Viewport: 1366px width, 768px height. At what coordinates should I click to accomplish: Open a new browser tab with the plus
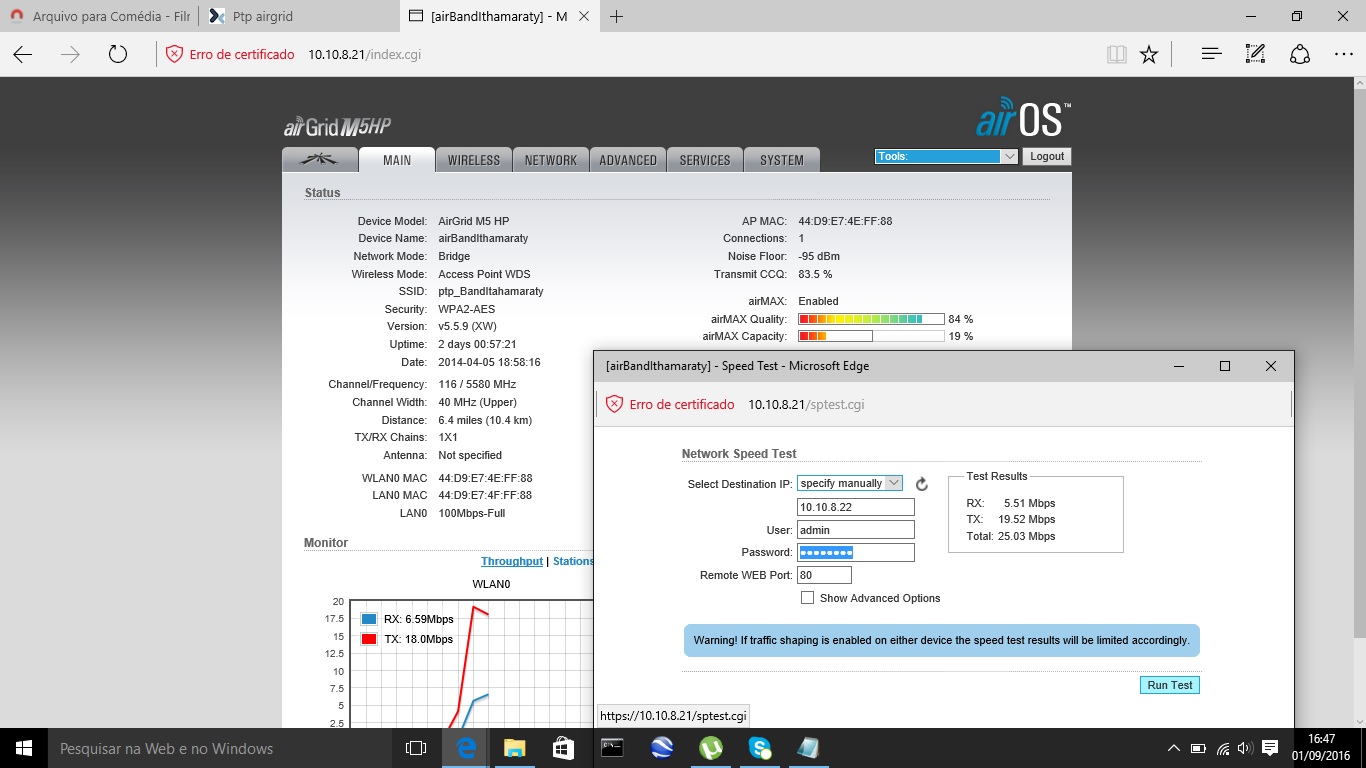(x=616, y=16)
